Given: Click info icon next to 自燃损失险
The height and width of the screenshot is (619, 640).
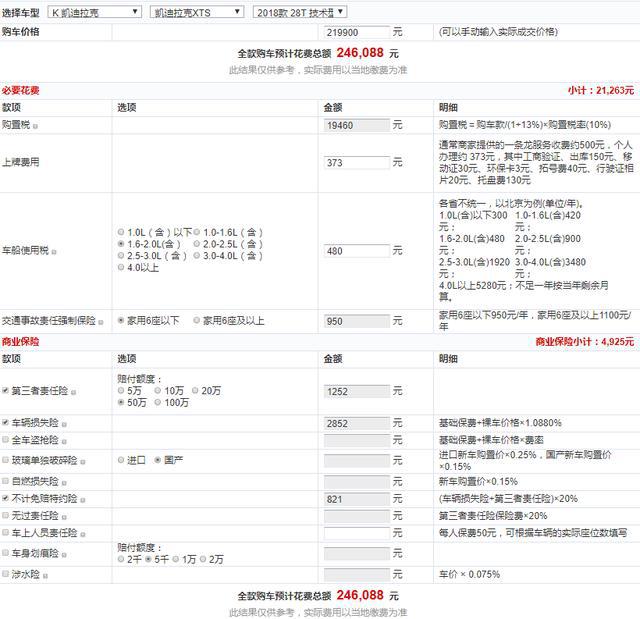Looking at the screenshot, I should coord(64,483).
